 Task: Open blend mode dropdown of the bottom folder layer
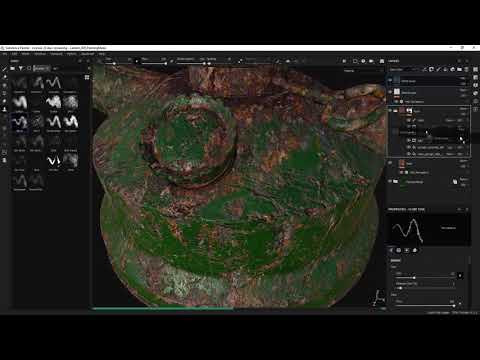[x=463, y=179]
